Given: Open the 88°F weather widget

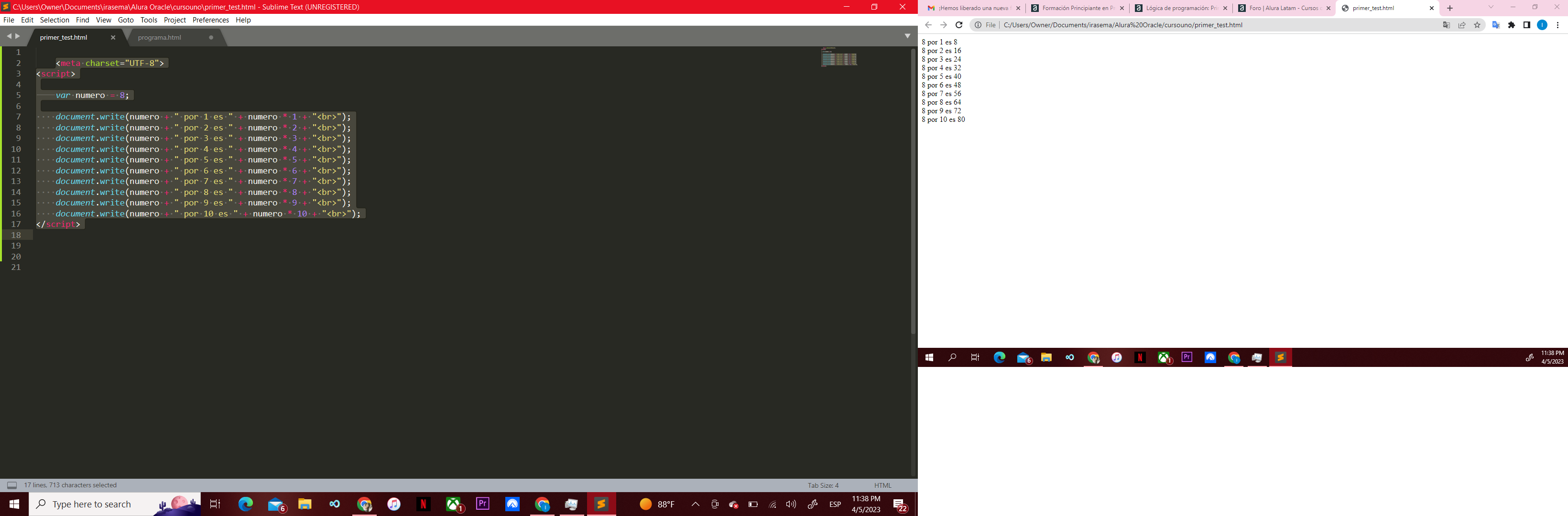Looking at the screenshot, I should (657, 504).
